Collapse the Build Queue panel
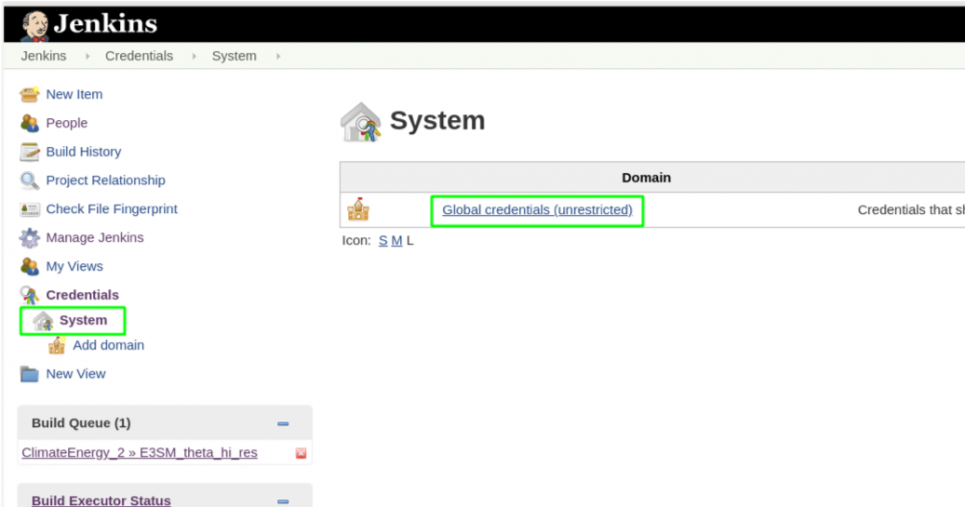The image size is (965, 507). 283,424
